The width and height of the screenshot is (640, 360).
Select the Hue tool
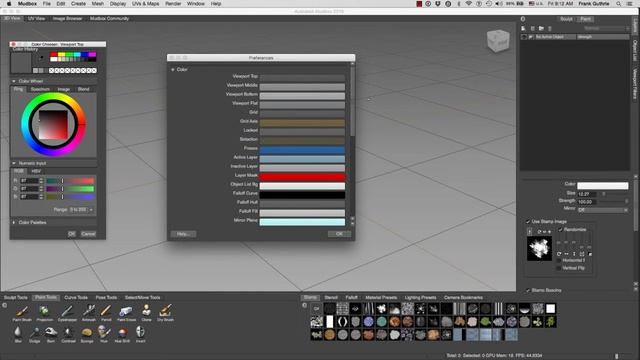104,333
